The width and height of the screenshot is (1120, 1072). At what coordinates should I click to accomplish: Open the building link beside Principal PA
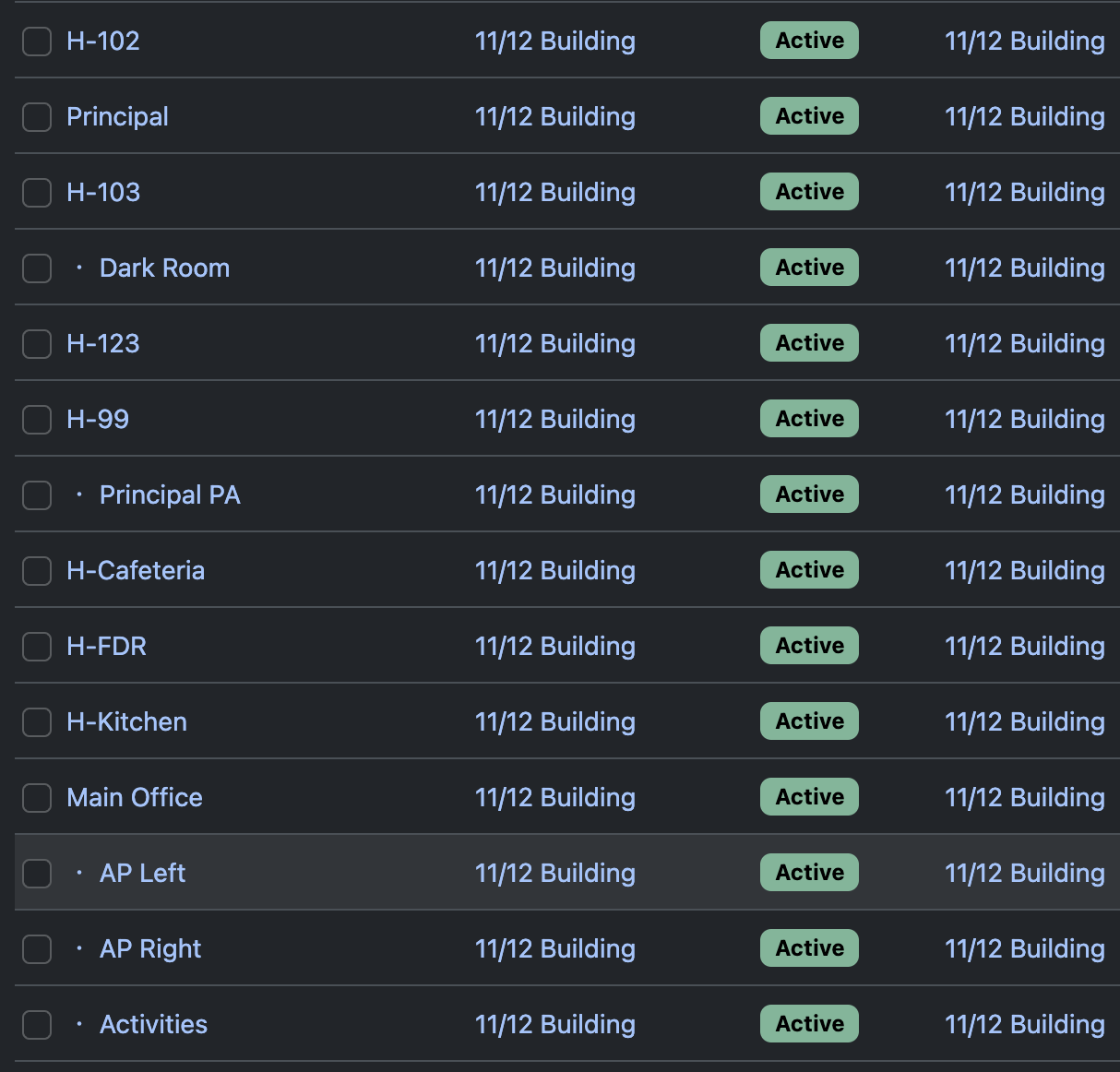554,494
